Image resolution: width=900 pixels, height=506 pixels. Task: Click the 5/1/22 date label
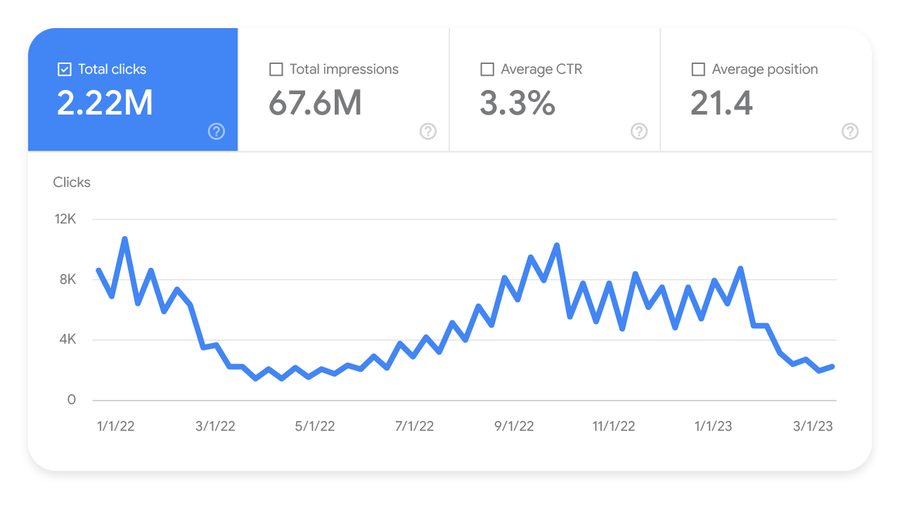(x=315, y=426)
